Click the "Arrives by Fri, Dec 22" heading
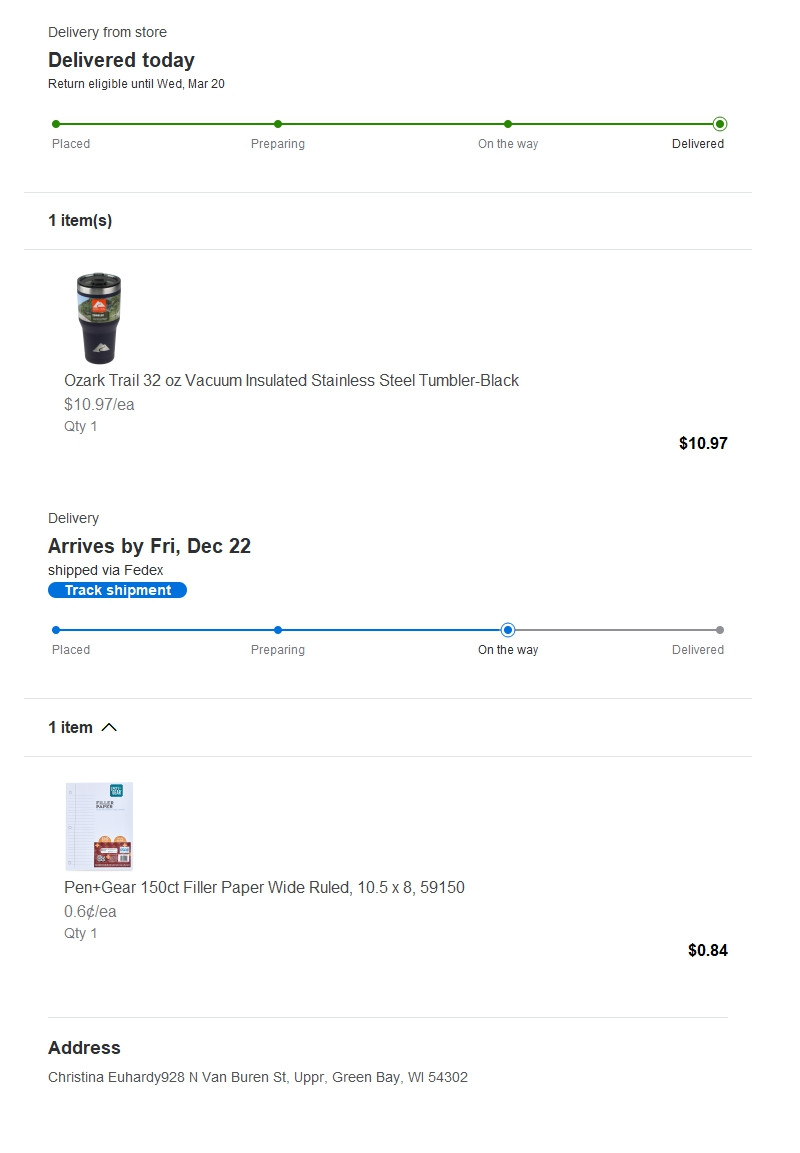 [x=149, y=546]
